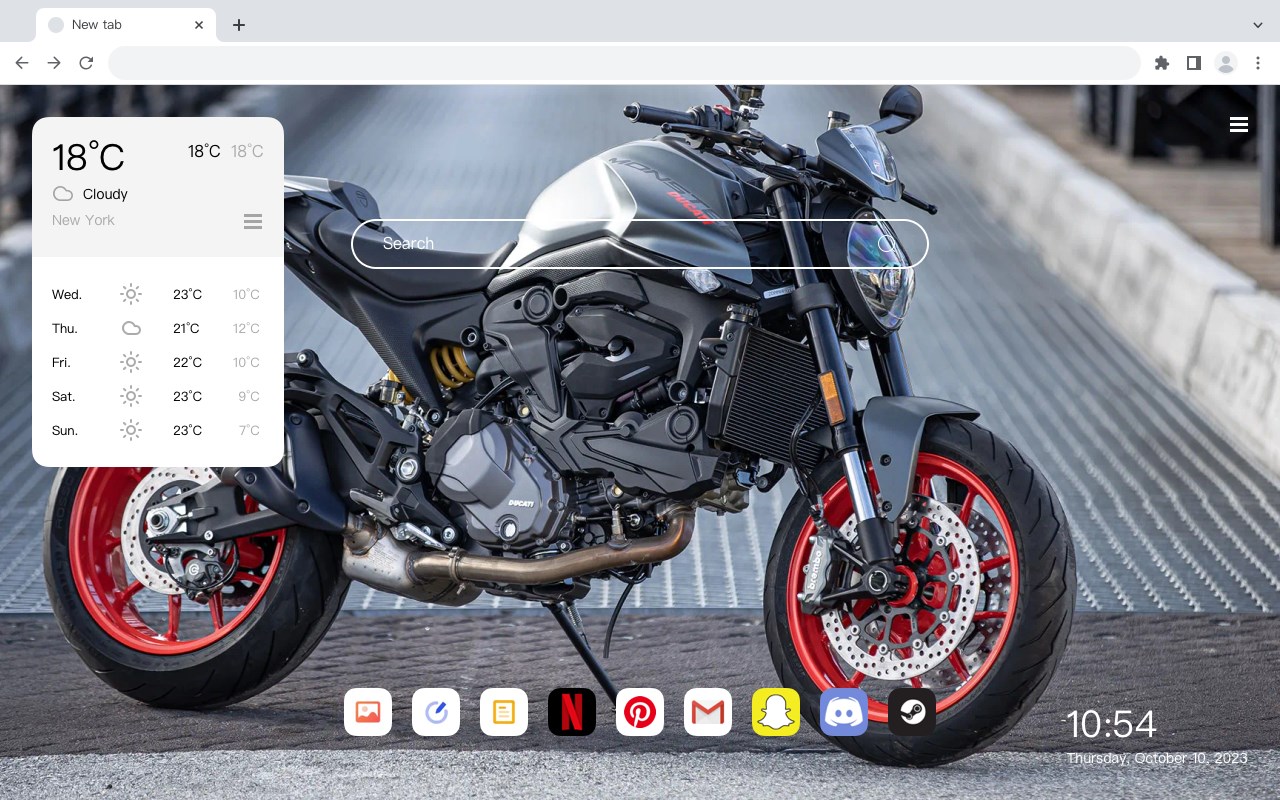
Task: Click the Thu. forecast row label
Action: pyautogui.click(x=65, y=328)
